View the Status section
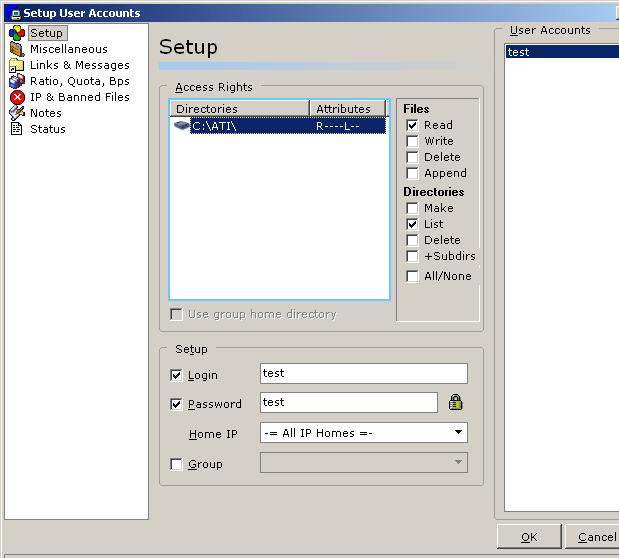The height and width of the screenshot is (558, 619). 48,129
